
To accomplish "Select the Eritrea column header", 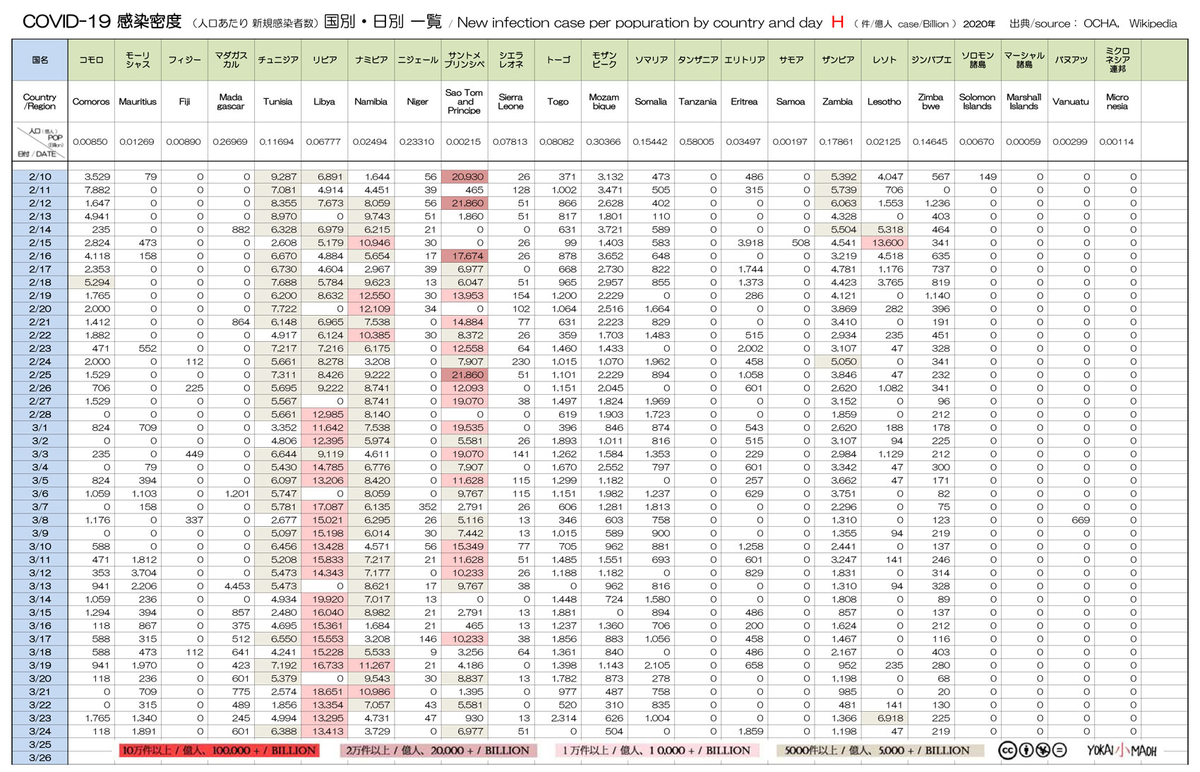I will pos(744,102).
